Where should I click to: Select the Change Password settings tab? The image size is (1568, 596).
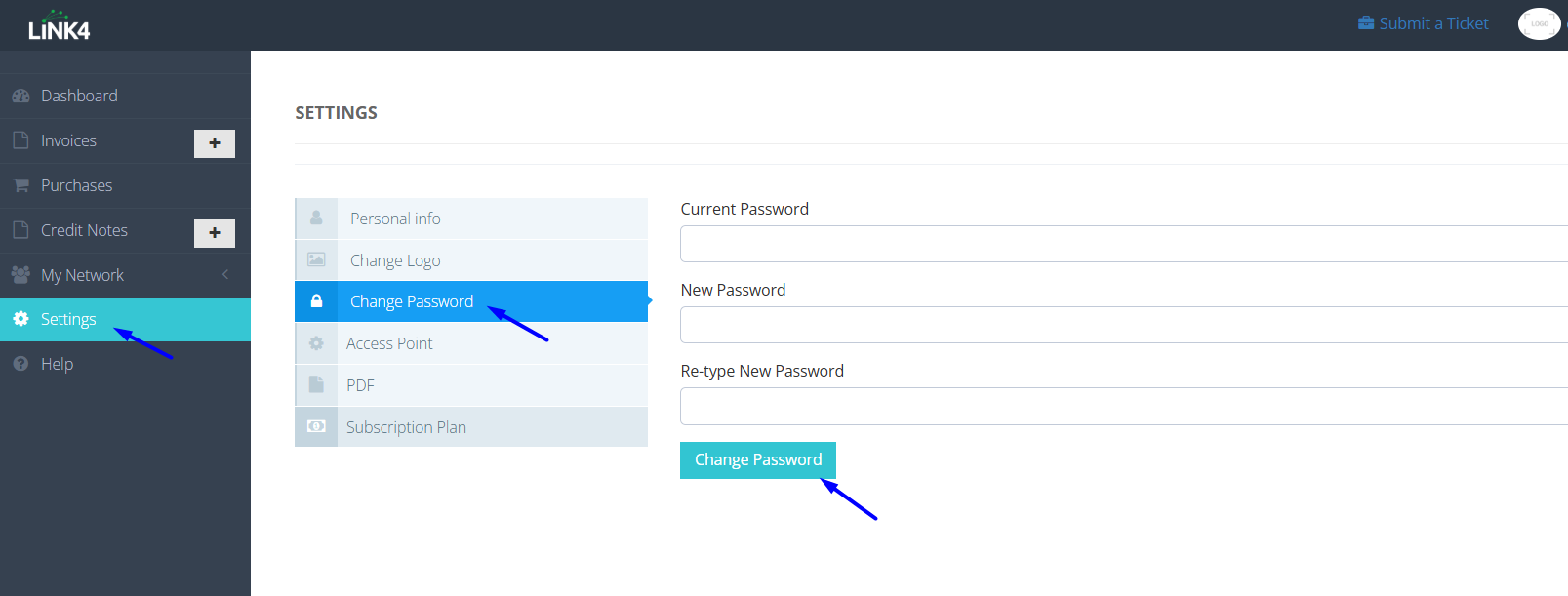click(412, 301)
